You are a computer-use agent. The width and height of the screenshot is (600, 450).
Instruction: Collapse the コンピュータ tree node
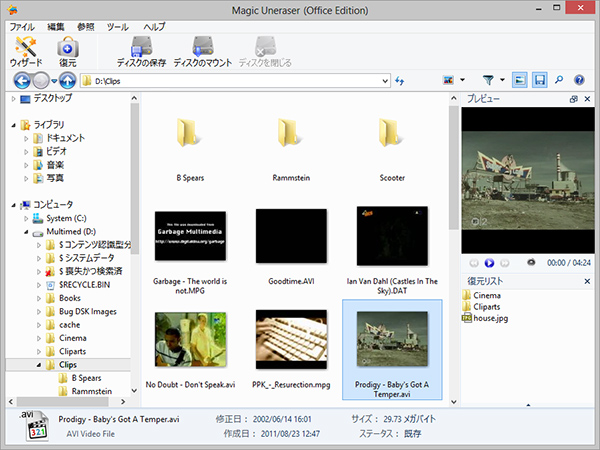(13, 205)
